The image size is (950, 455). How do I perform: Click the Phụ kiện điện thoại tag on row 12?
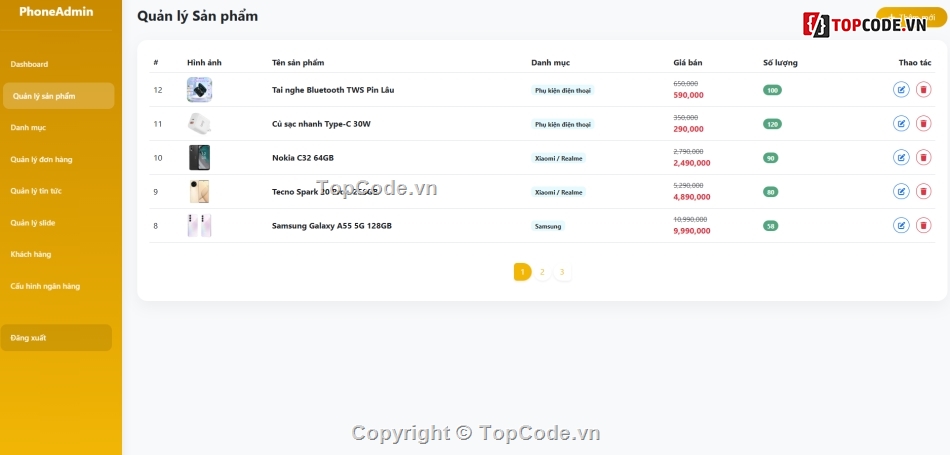click(x=562, y=90)
